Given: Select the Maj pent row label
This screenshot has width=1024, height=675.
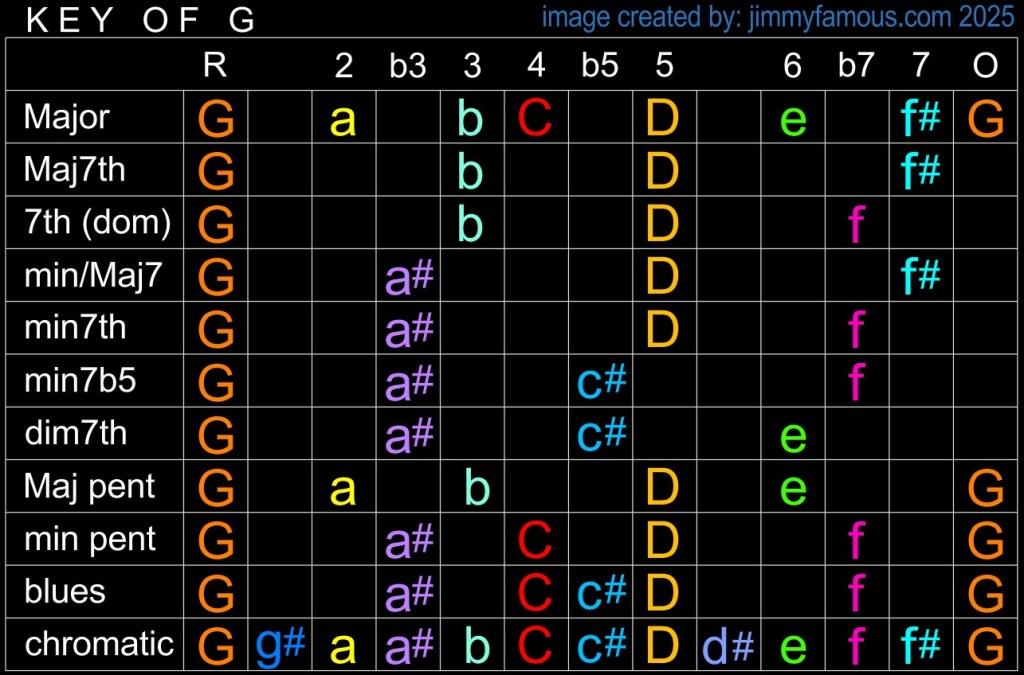Looking at the screenshot, I should point(89,487).
